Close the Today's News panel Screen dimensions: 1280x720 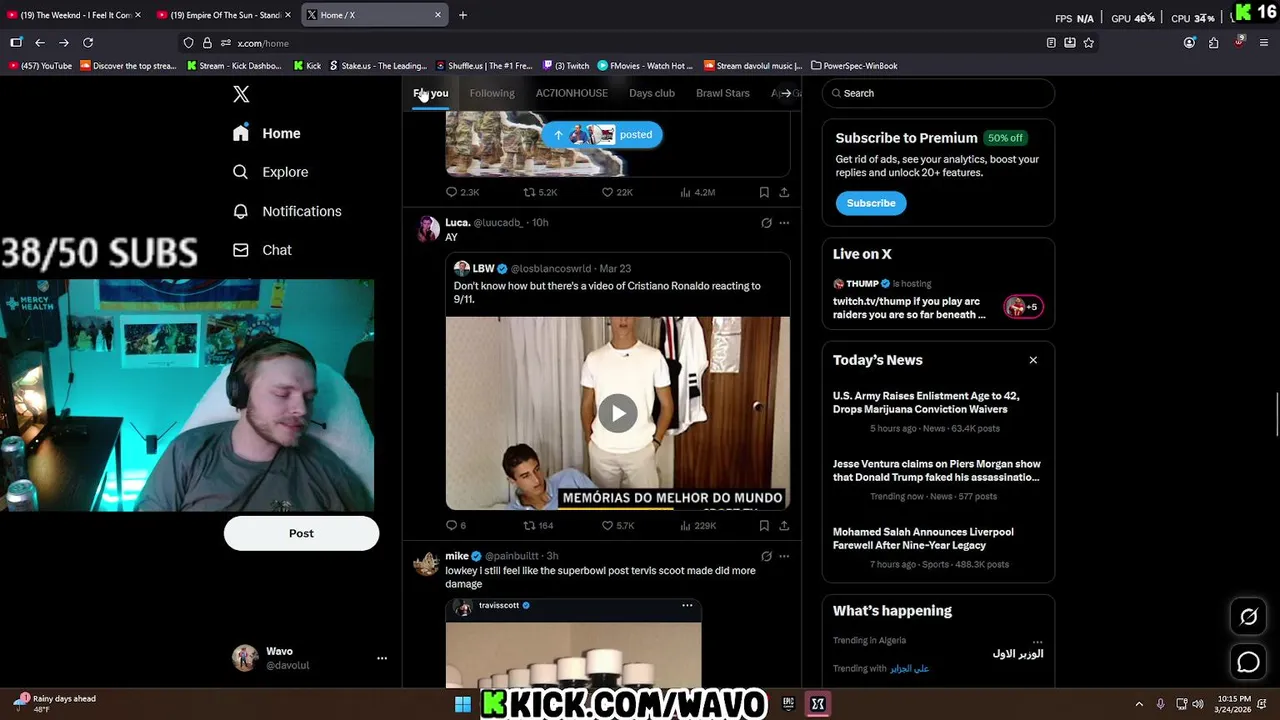[x=1033, y=360]
